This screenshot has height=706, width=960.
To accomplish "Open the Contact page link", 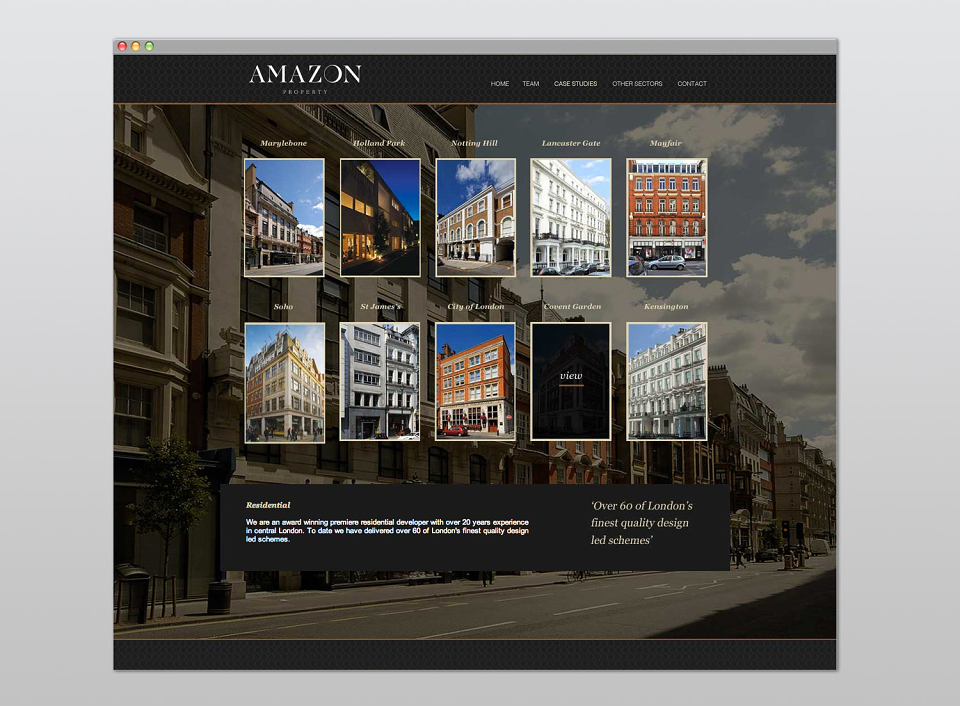I will 692,84.
